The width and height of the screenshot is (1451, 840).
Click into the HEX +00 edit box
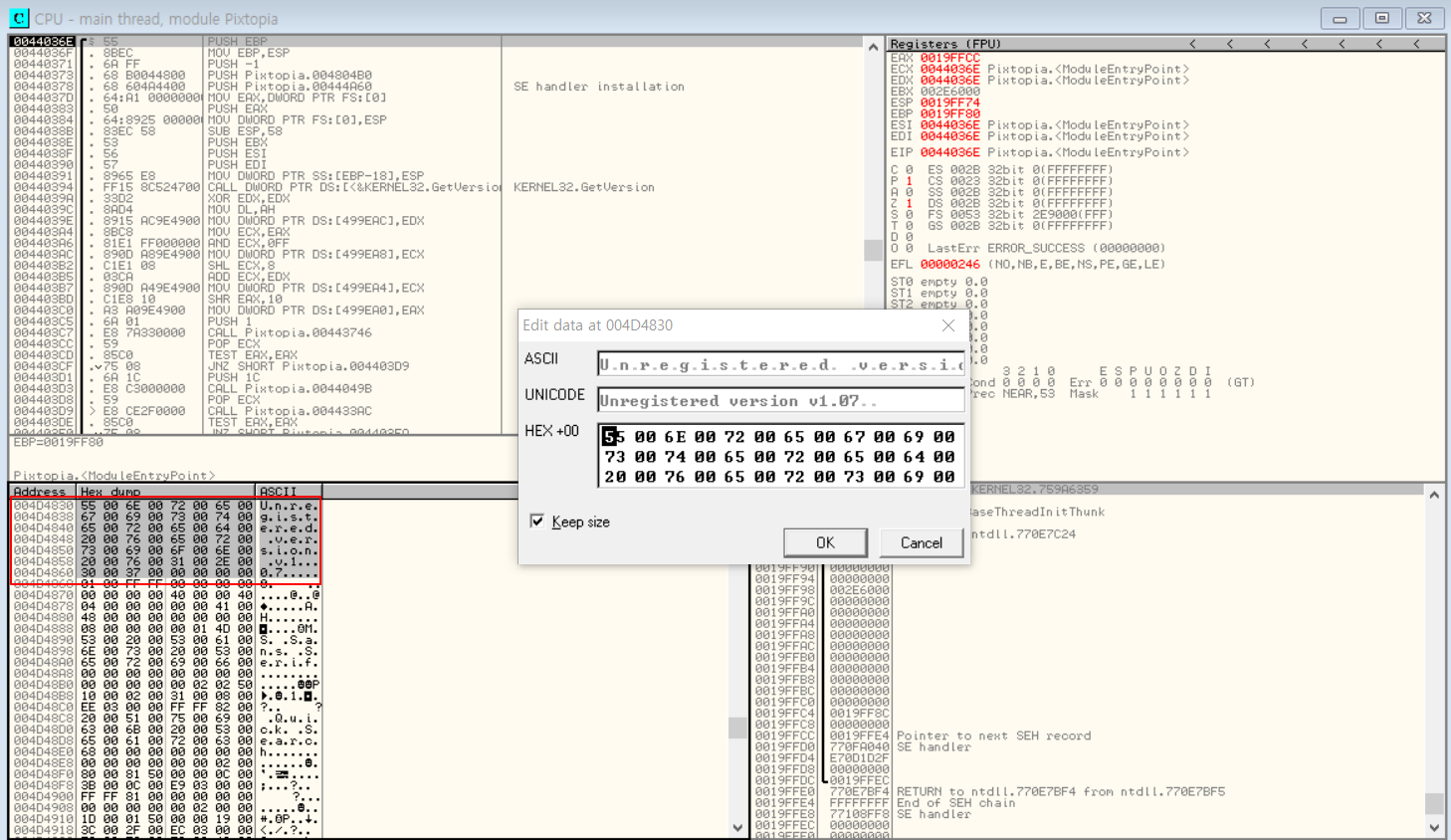pyautogui.click(x=781, y=456)
